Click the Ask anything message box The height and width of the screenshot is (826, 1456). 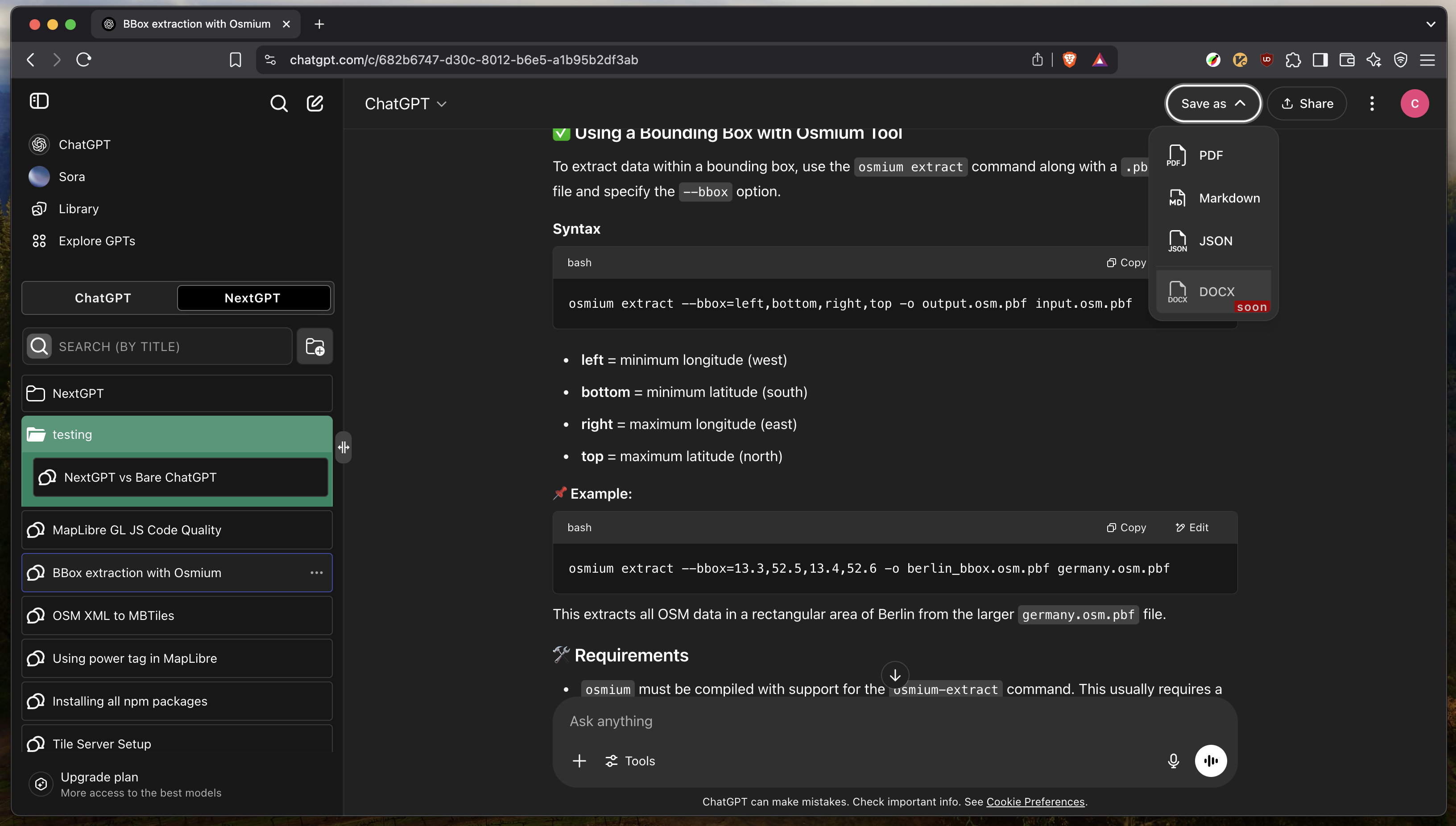[x=895, y=721]
